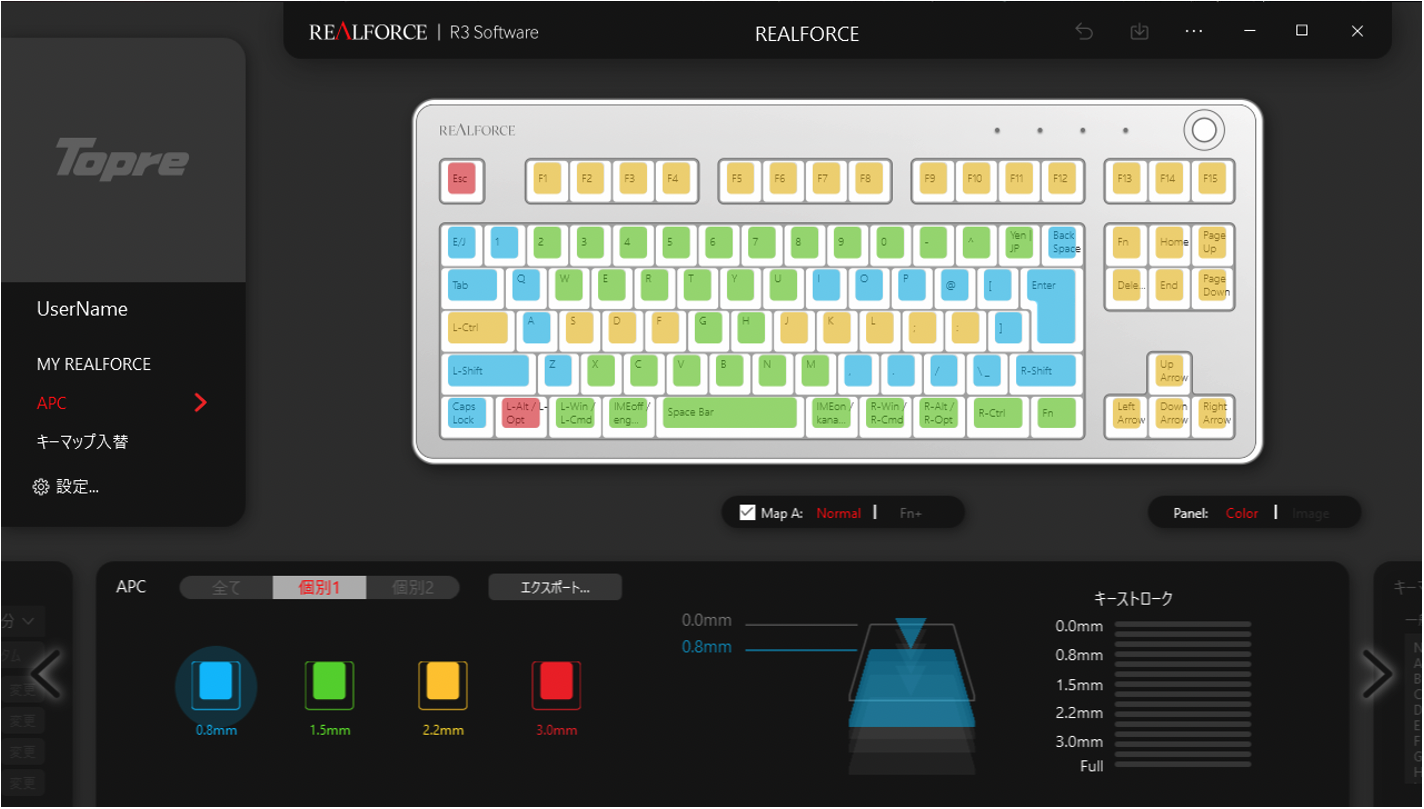Select the @ key on the keyboard
This screenshot has width=1424, height=809.
pyautogui.click(x=955, y=285)
